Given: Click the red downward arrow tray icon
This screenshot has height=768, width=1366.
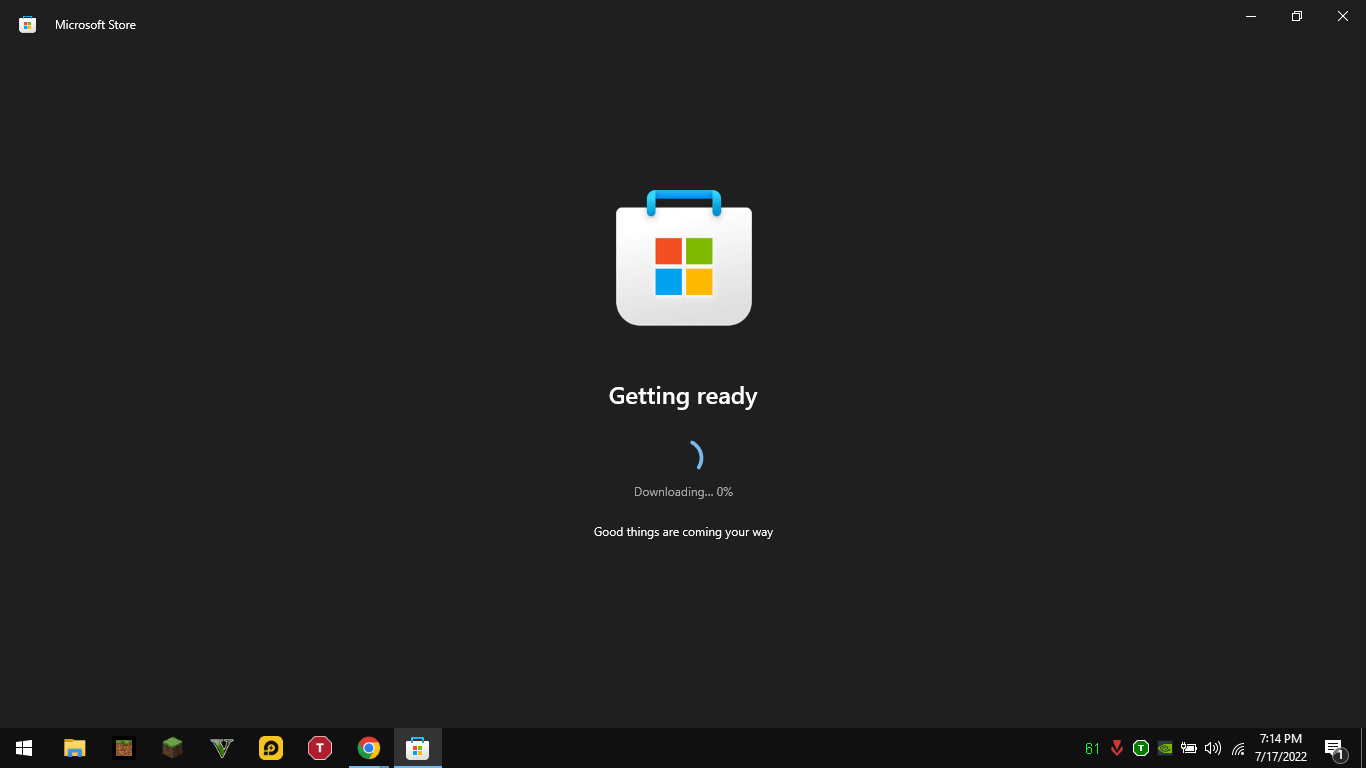Looking at the screenshot, I should click(1117, 748).
